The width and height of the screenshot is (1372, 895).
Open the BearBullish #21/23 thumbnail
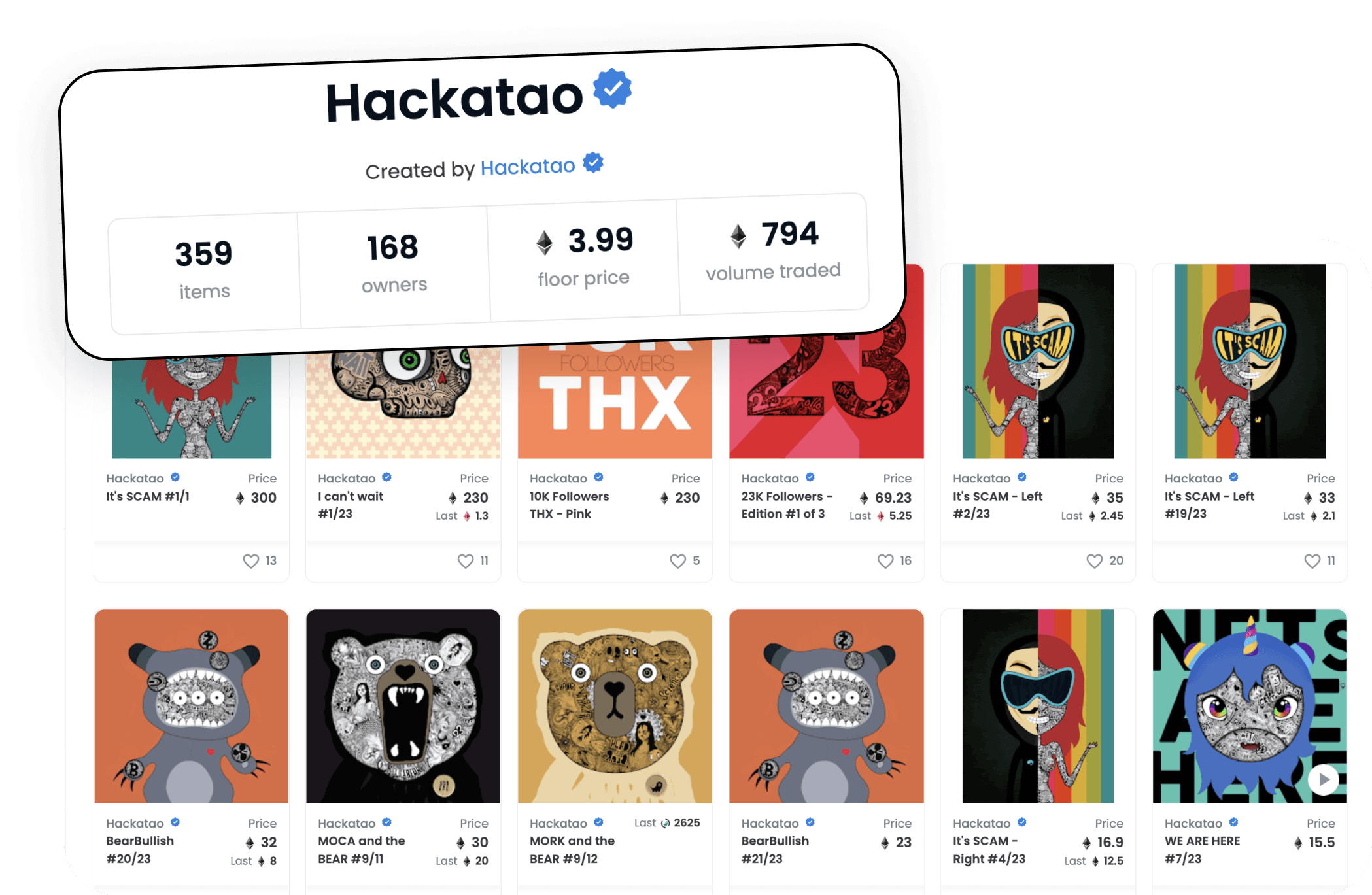[x=827, y=706]
